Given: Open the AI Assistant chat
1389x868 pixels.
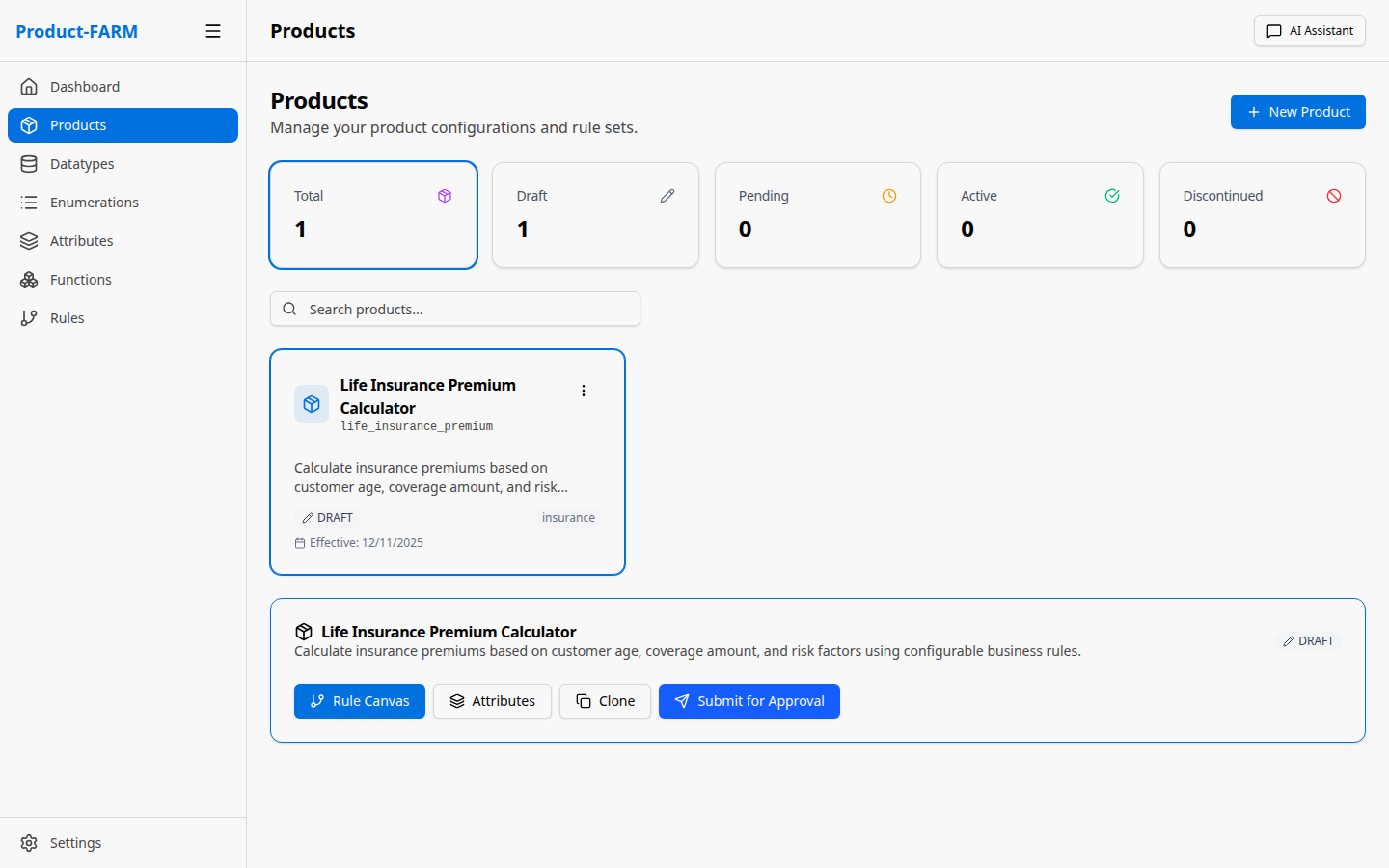Looking at the screenshot, I should tap(1309, 31).
